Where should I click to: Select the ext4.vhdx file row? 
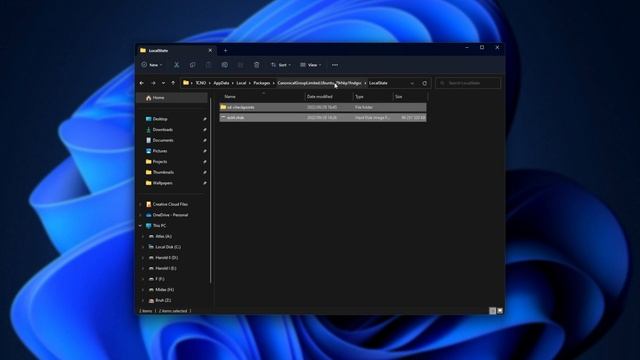(323, 118)
